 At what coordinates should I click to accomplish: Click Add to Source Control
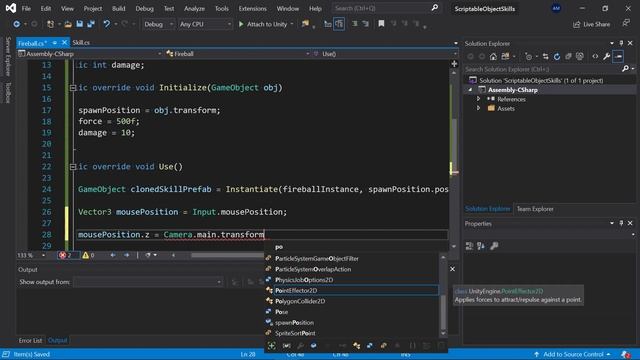572,354
